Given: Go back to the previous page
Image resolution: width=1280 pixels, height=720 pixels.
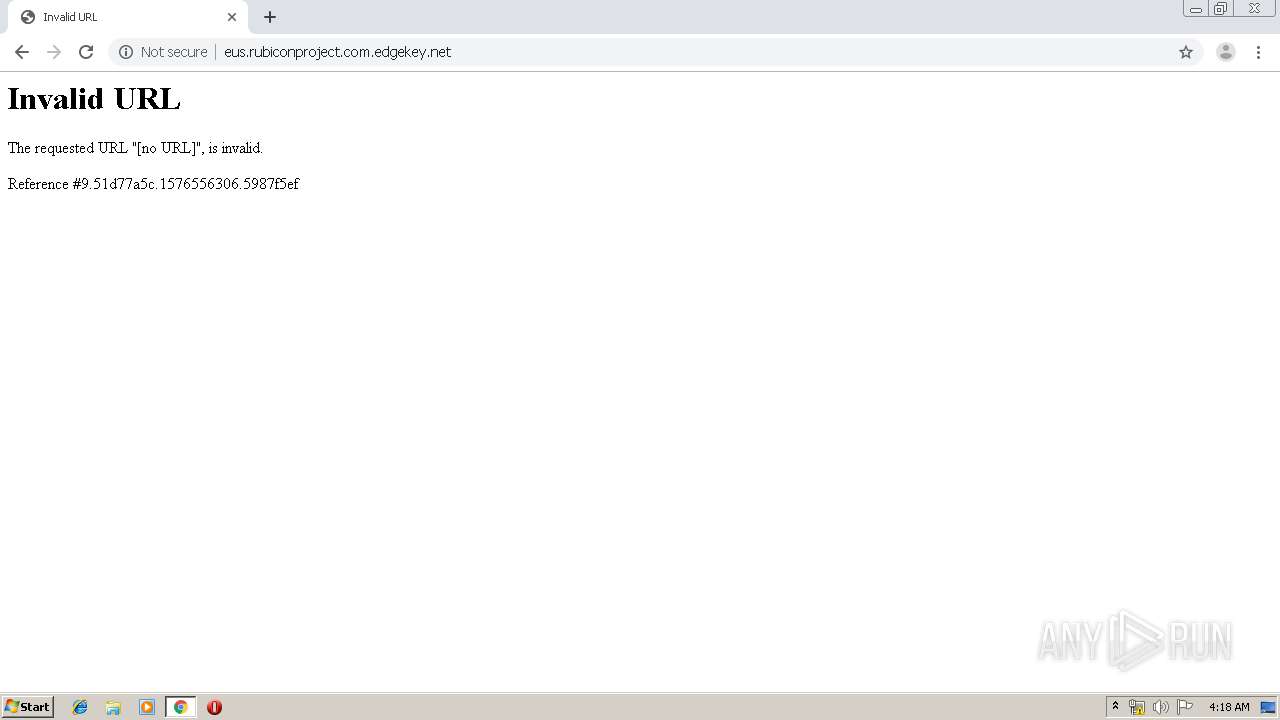Looking at the screenshot, I should [x=22, y=52].
